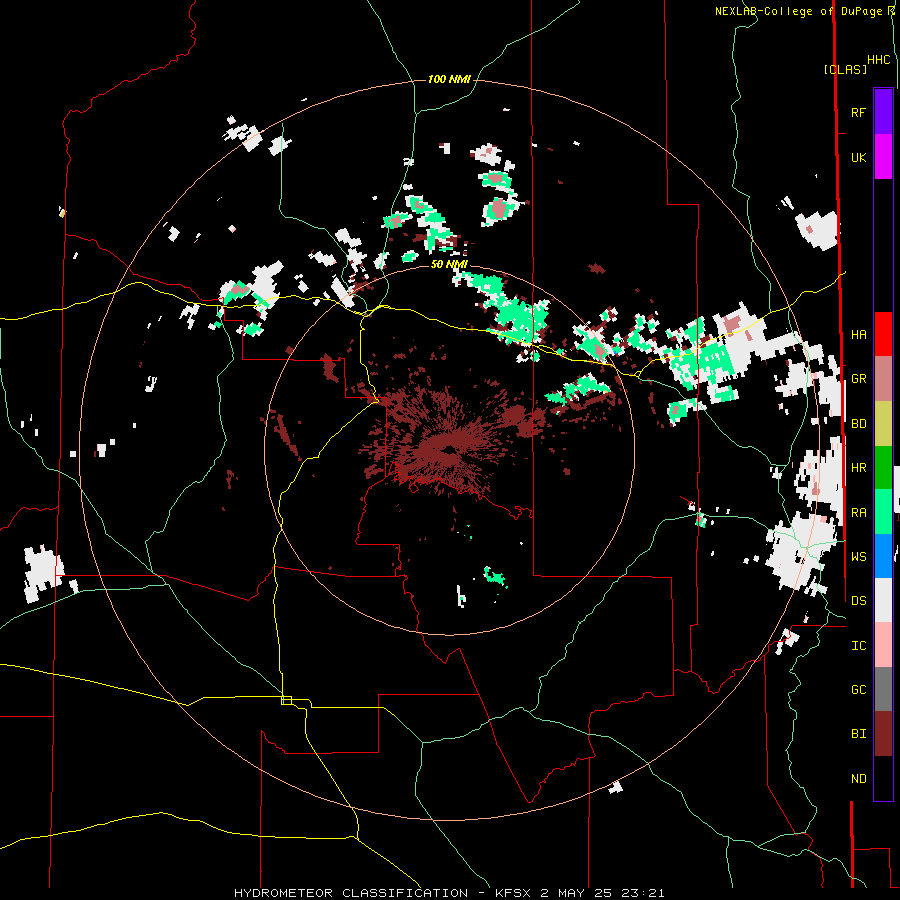Screen dimensions: 900x900
Task: Click the 'BI' legend label
Action: (x=858, y=734)
